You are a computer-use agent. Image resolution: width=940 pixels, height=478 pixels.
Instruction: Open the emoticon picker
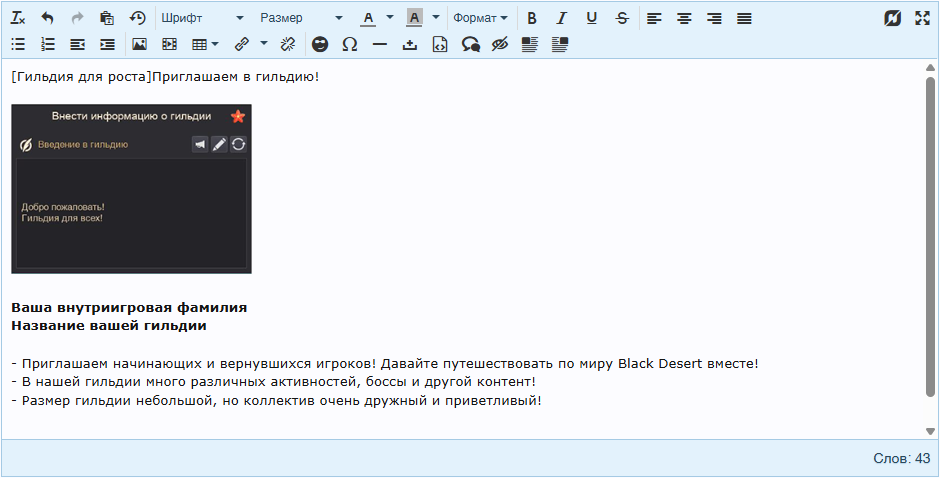[x=320, y=44]
